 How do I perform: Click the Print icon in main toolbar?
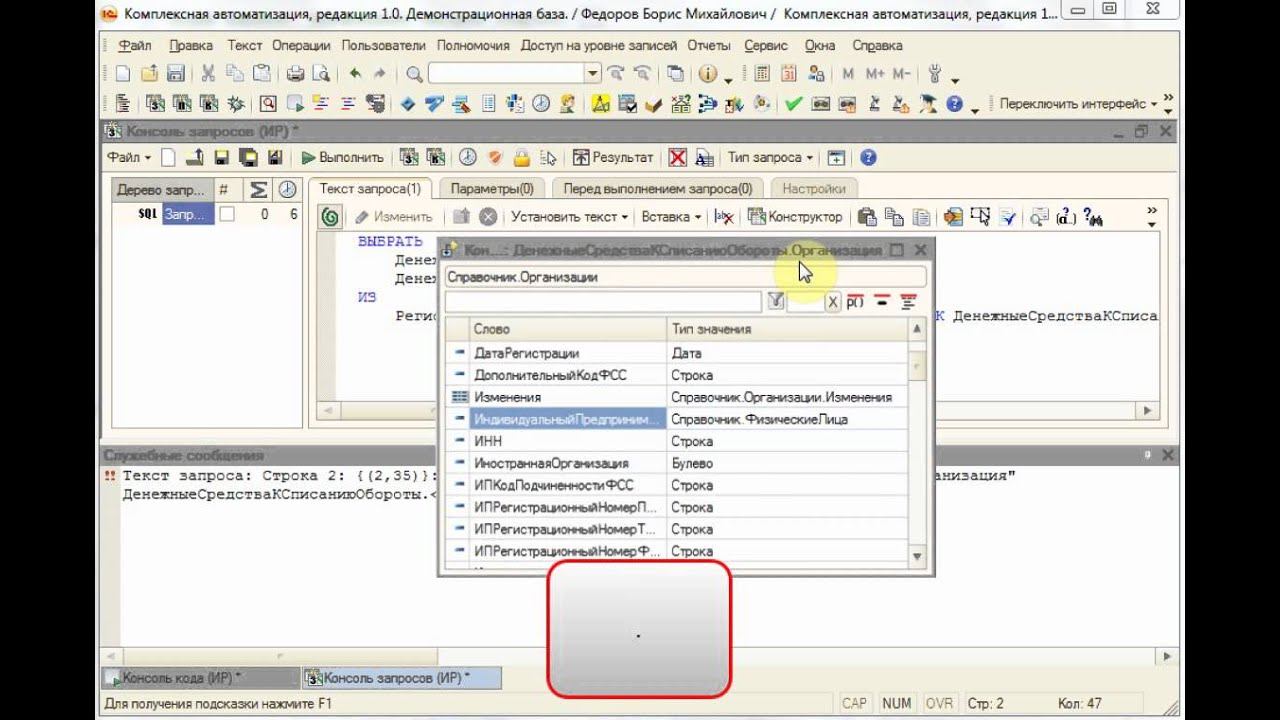click(x=295, y=73)
